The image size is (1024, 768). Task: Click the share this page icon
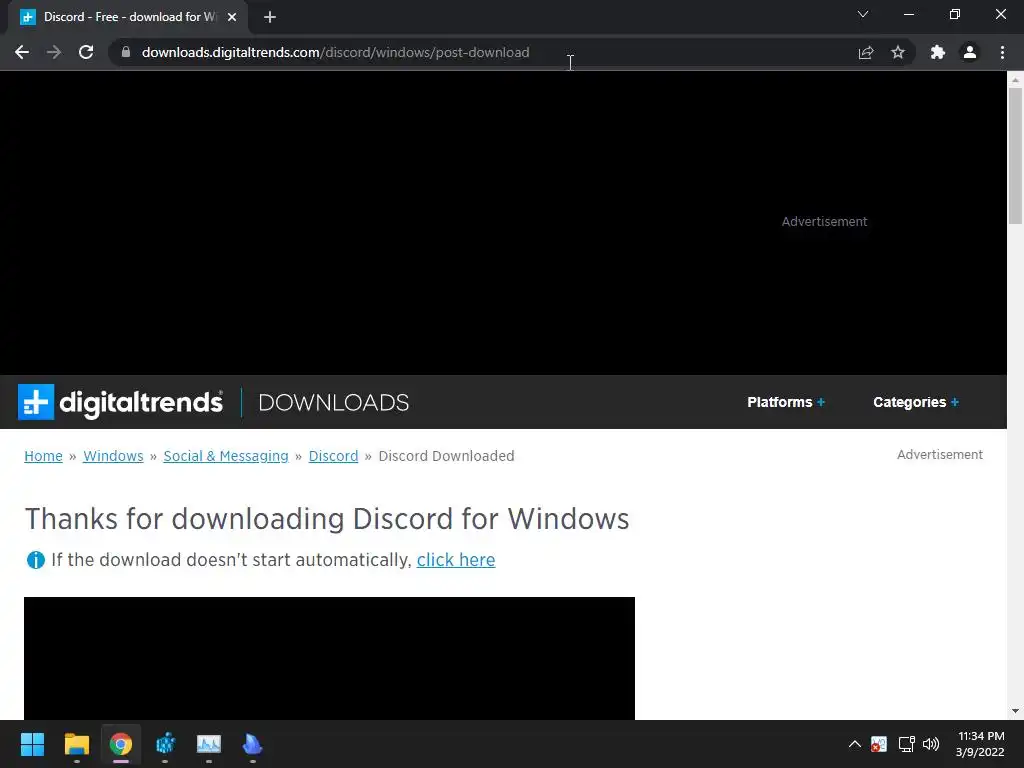pos(866,52)
